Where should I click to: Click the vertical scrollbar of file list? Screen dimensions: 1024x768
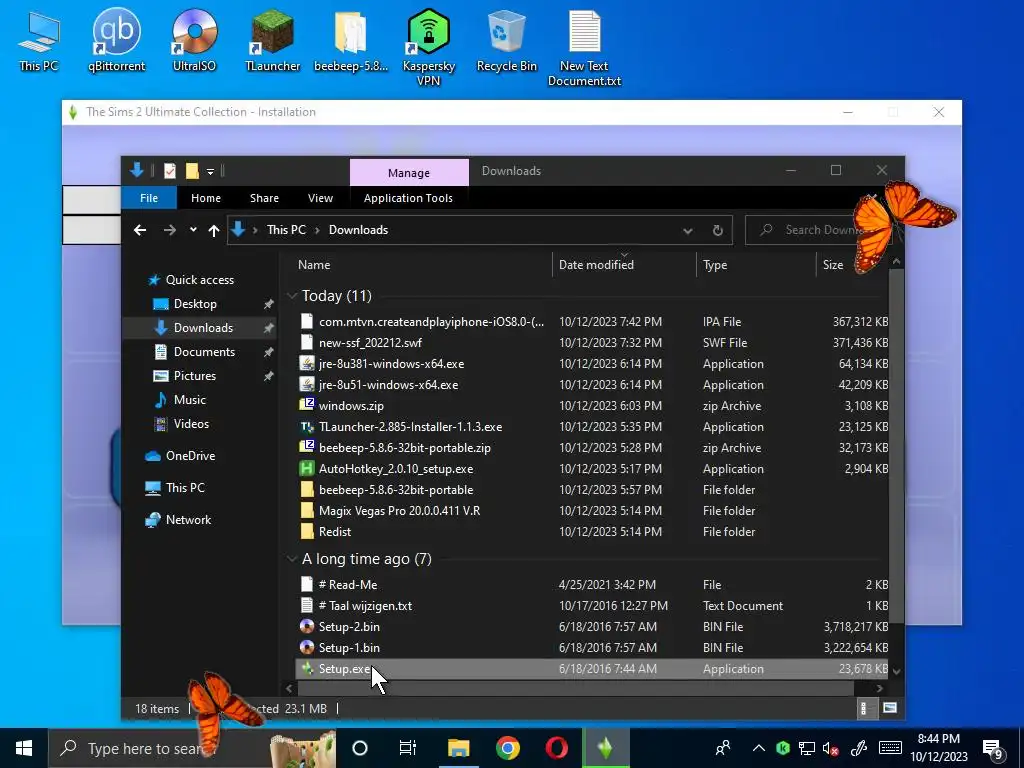(x=896, y=444)
